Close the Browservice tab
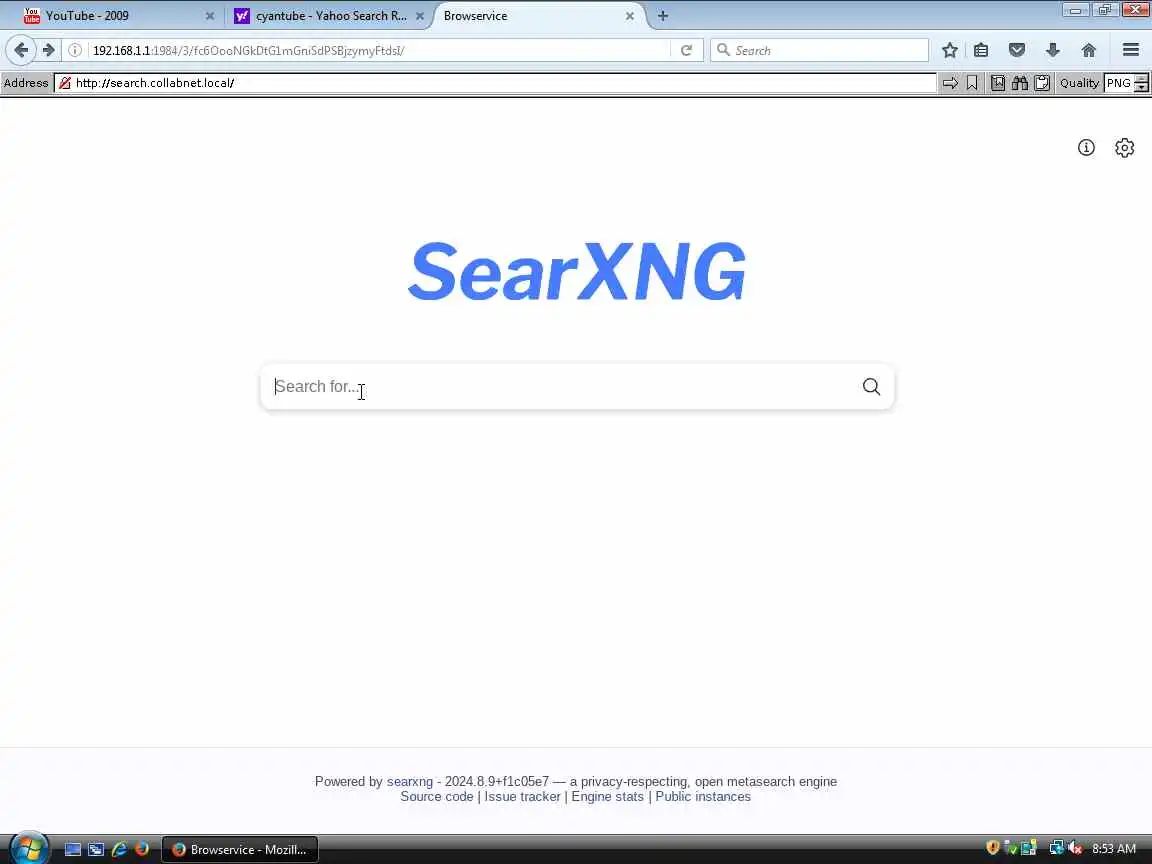Viewport: 1152px width, 864px height. (x=630, y=15)
